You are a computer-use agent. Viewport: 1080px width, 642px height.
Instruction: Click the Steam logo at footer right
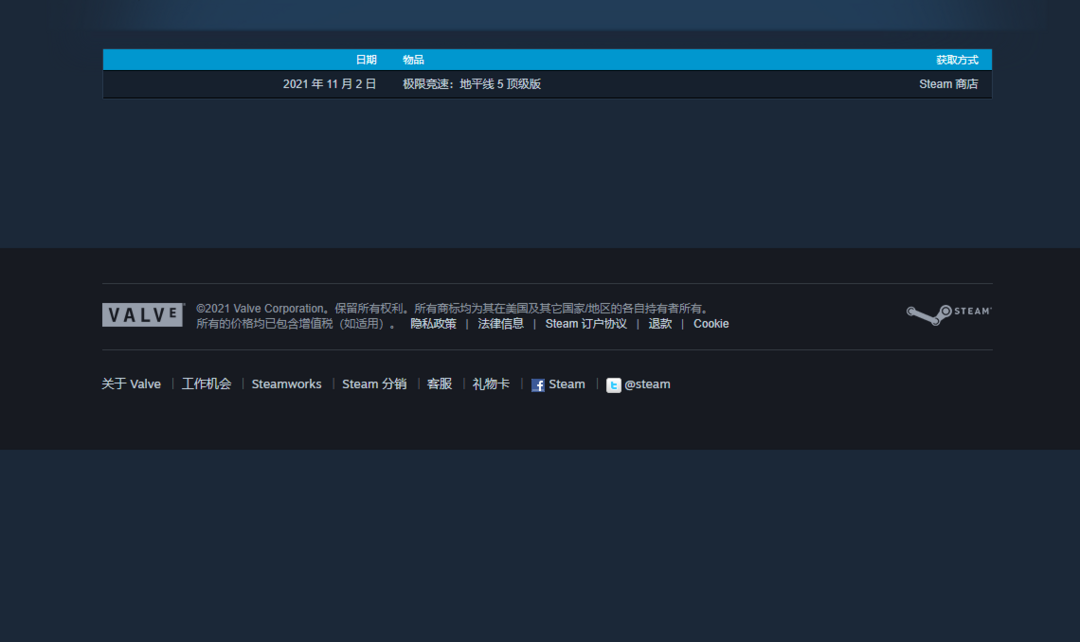(948, 314)
